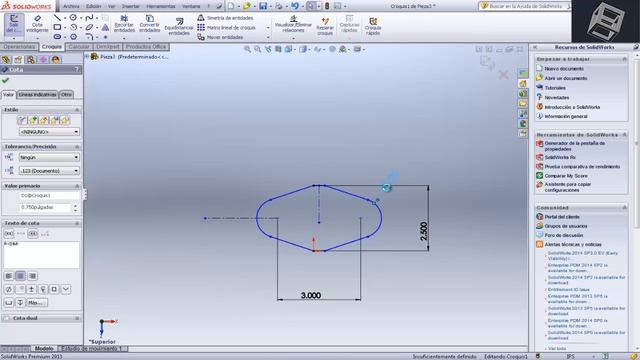The image size is (640, 360).
Task: Click Section view icon in view toolbar
Action: (x=278, y=49)
